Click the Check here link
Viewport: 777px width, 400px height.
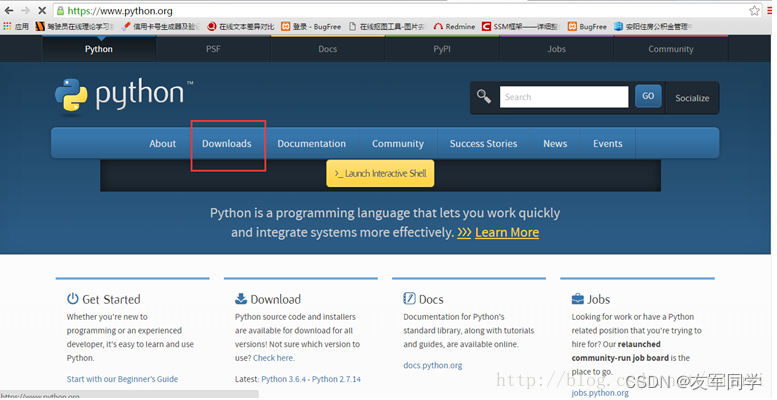point(274,357)
